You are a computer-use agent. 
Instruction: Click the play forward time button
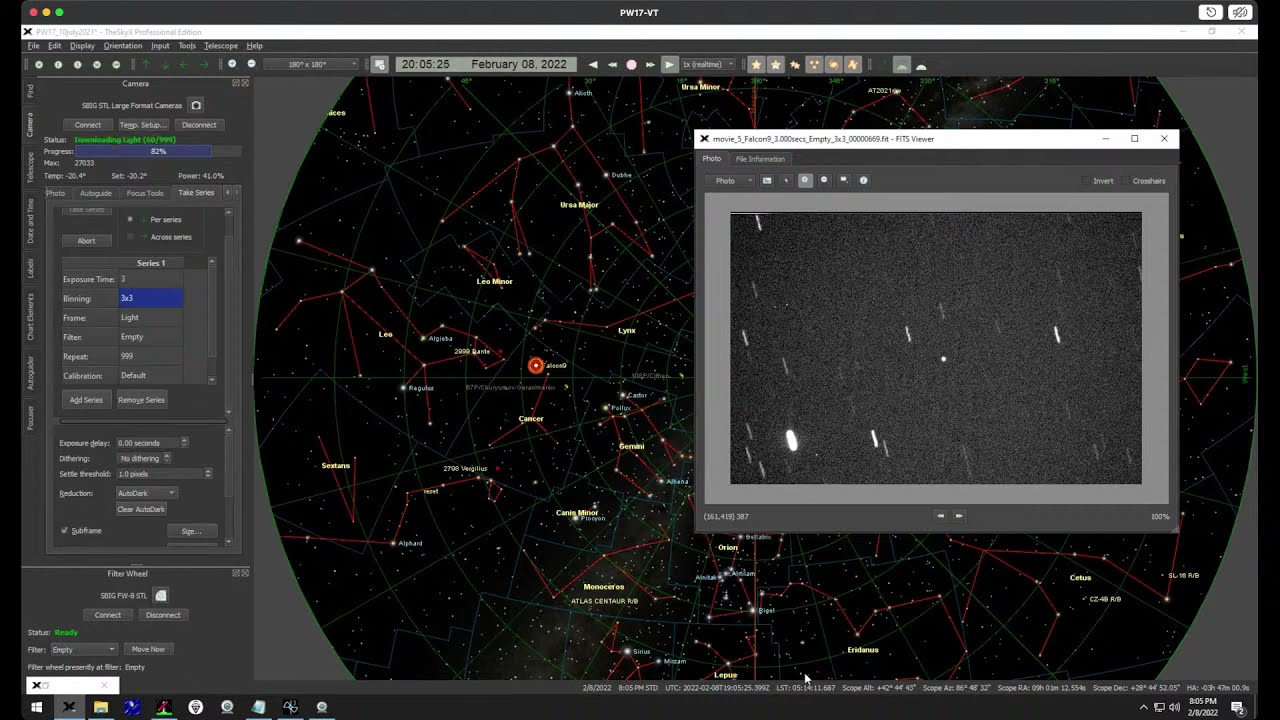click(670, 64)
